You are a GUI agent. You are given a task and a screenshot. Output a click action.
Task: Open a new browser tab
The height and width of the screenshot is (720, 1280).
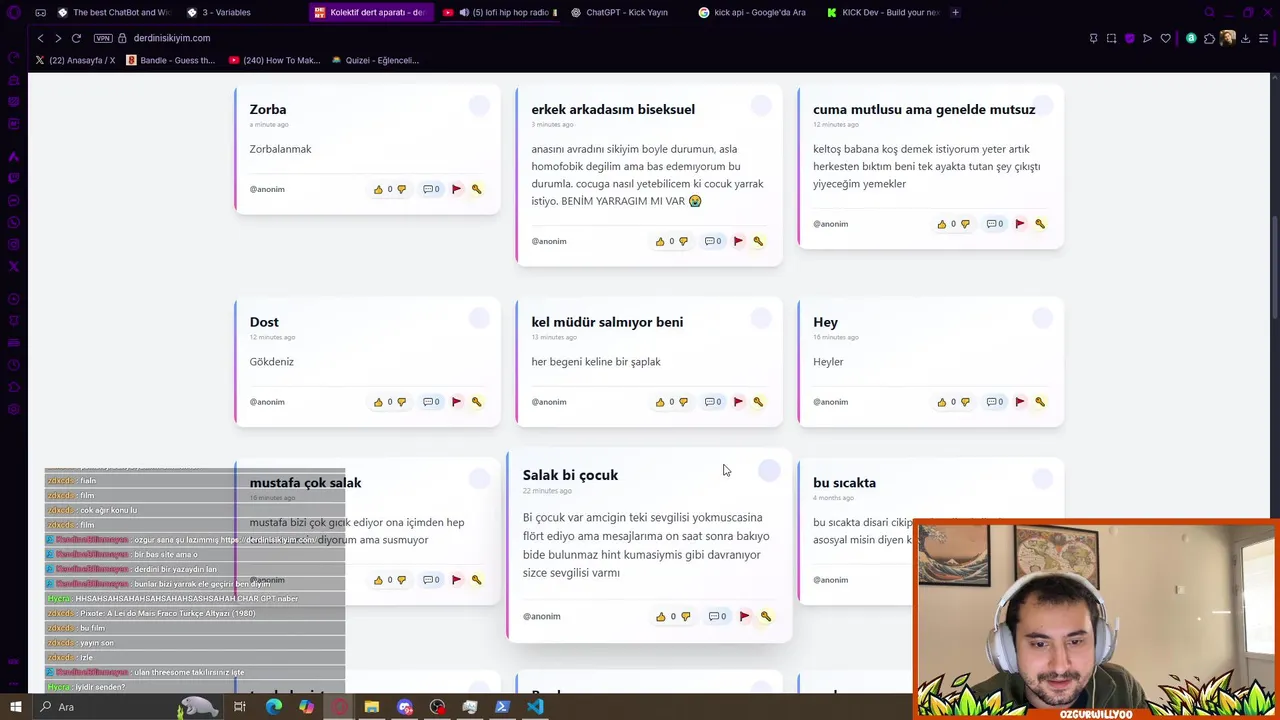pos(955,12)
